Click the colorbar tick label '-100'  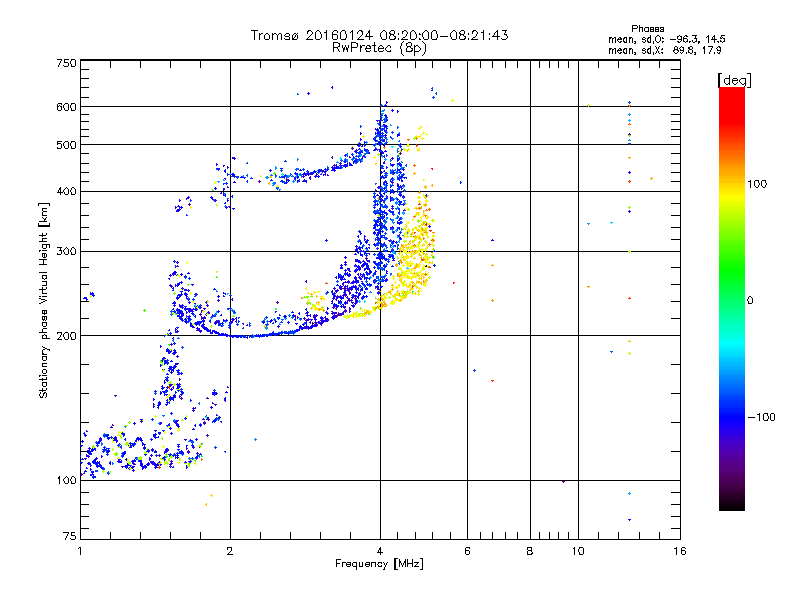pyautogui.click(x=761, y=417)
